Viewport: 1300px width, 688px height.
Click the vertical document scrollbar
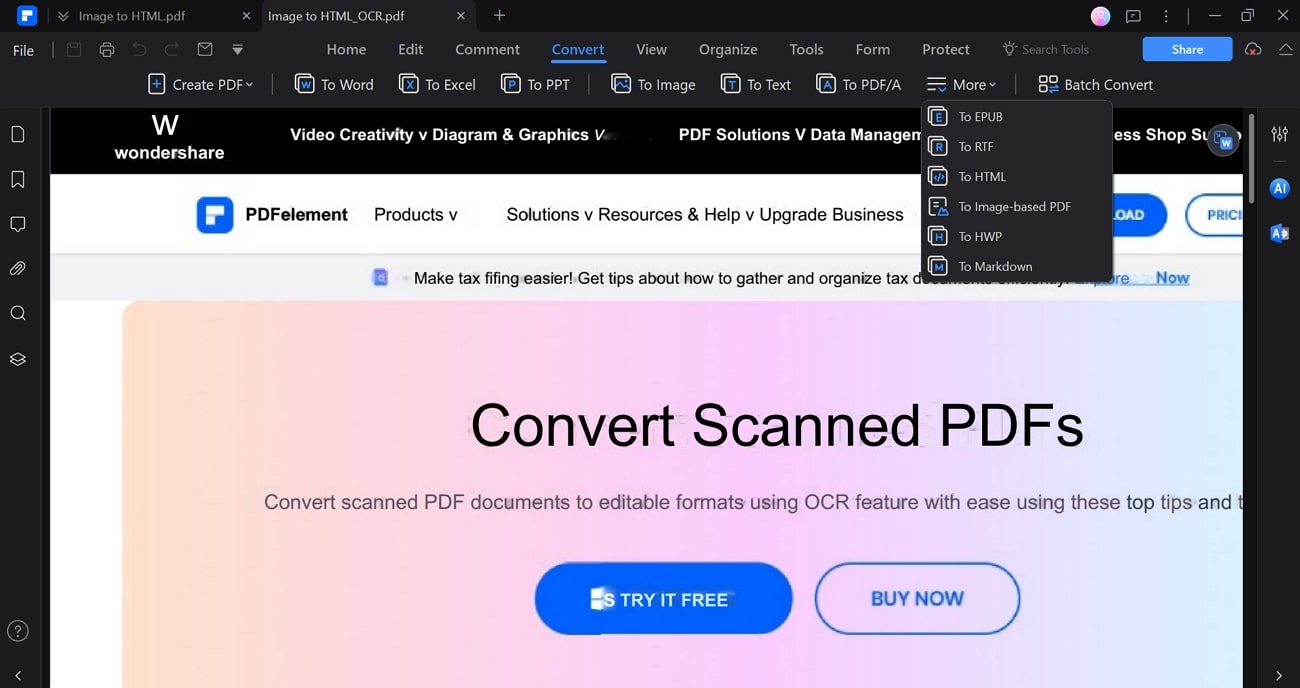(1250, 158)
